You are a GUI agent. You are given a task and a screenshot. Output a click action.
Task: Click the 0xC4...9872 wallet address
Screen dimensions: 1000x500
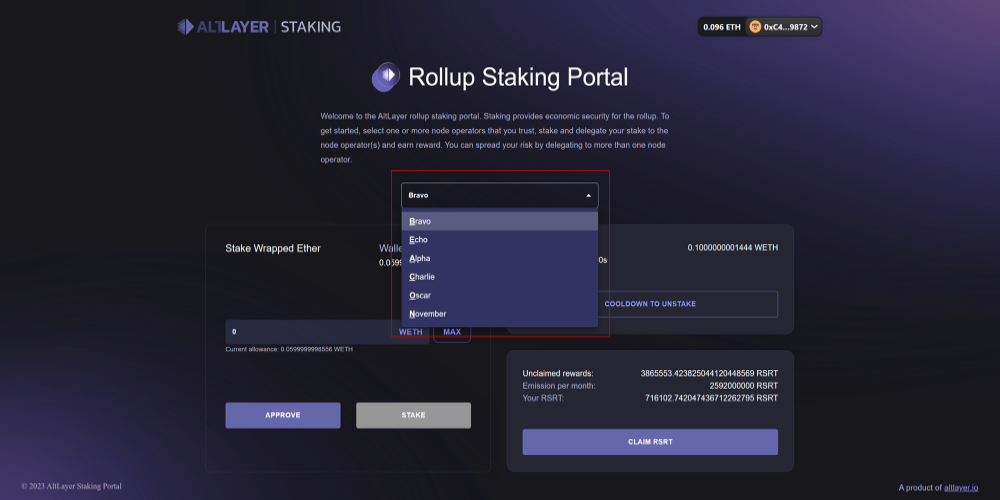(x=786, y=27)
